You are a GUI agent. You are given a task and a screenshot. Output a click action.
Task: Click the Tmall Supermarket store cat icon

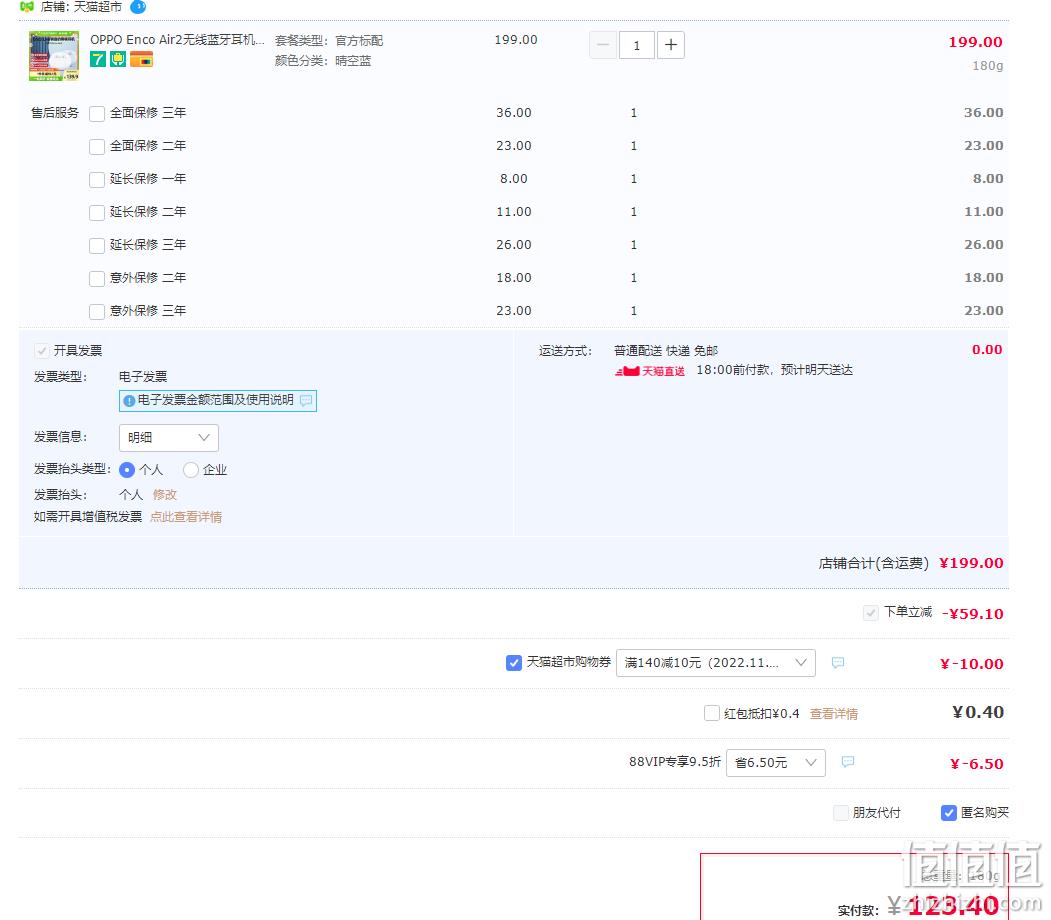tap(27, 7)
